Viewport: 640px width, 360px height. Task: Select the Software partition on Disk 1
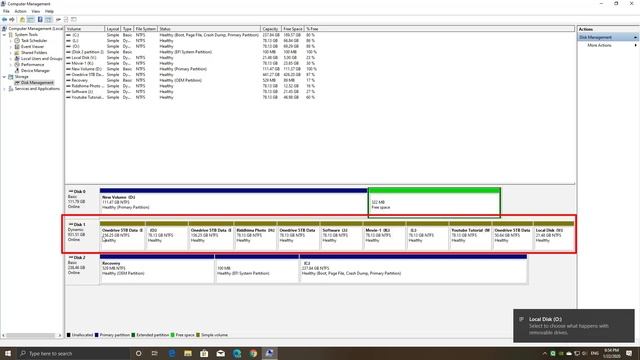coord(341,236)
